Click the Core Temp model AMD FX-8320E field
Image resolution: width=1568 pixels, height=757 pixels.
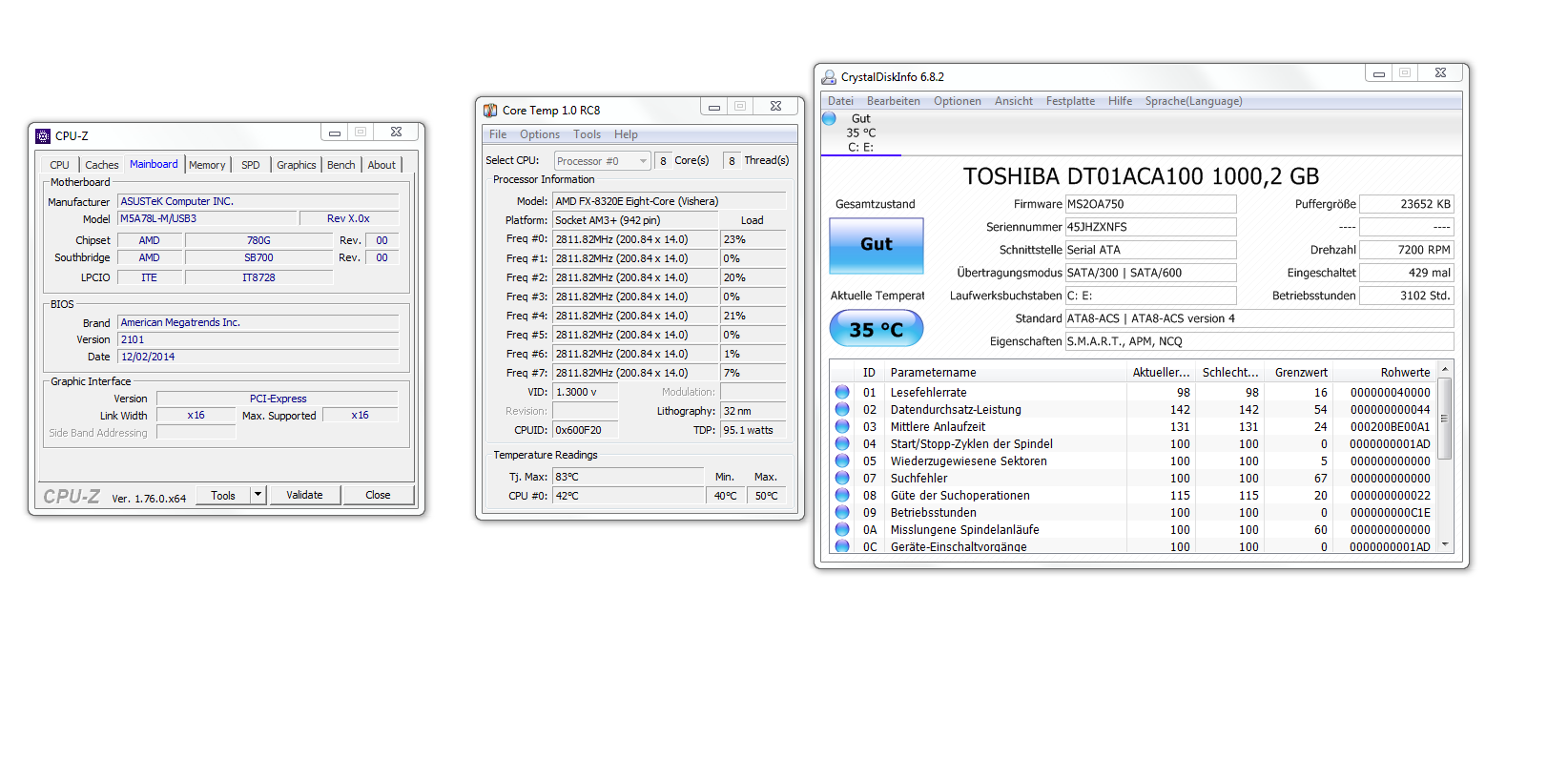point(670,201)
